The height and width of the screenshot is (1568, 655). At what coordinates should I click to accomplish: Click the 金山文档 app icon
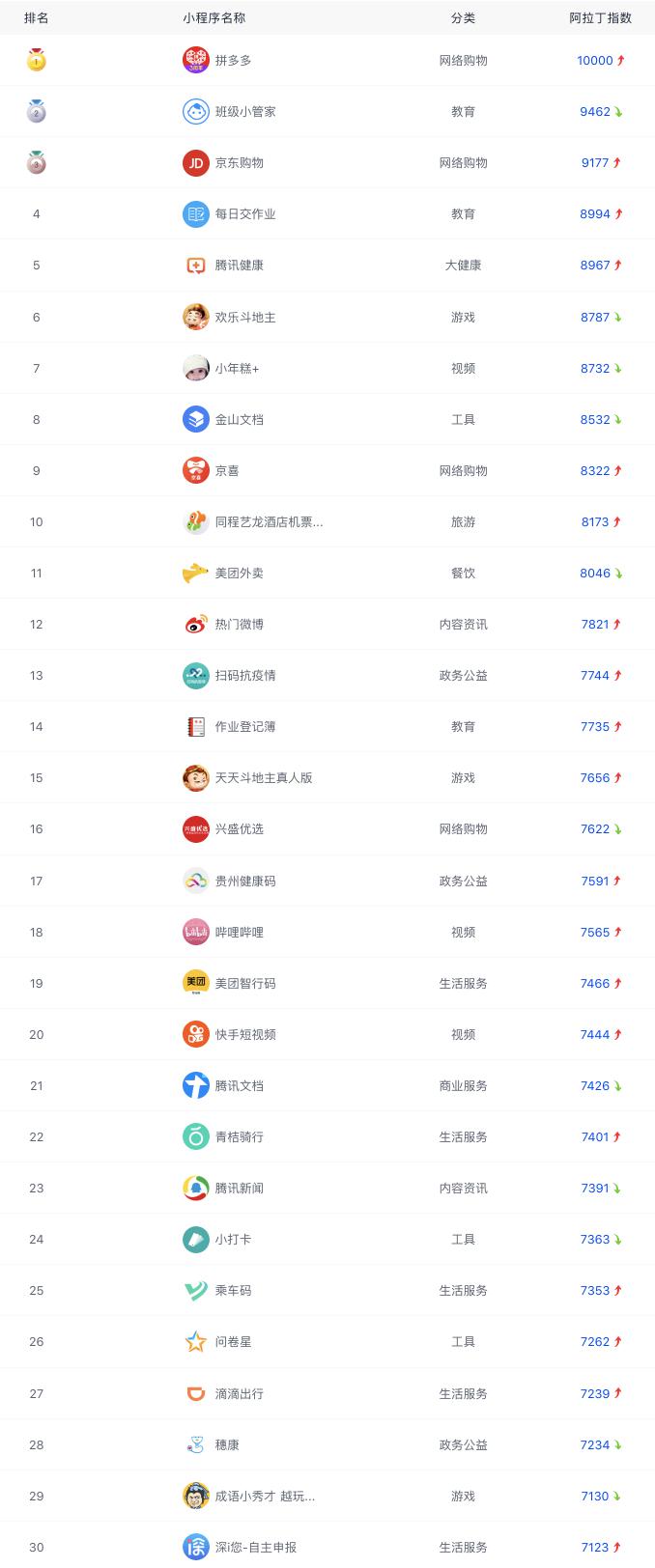pos(195,419)
